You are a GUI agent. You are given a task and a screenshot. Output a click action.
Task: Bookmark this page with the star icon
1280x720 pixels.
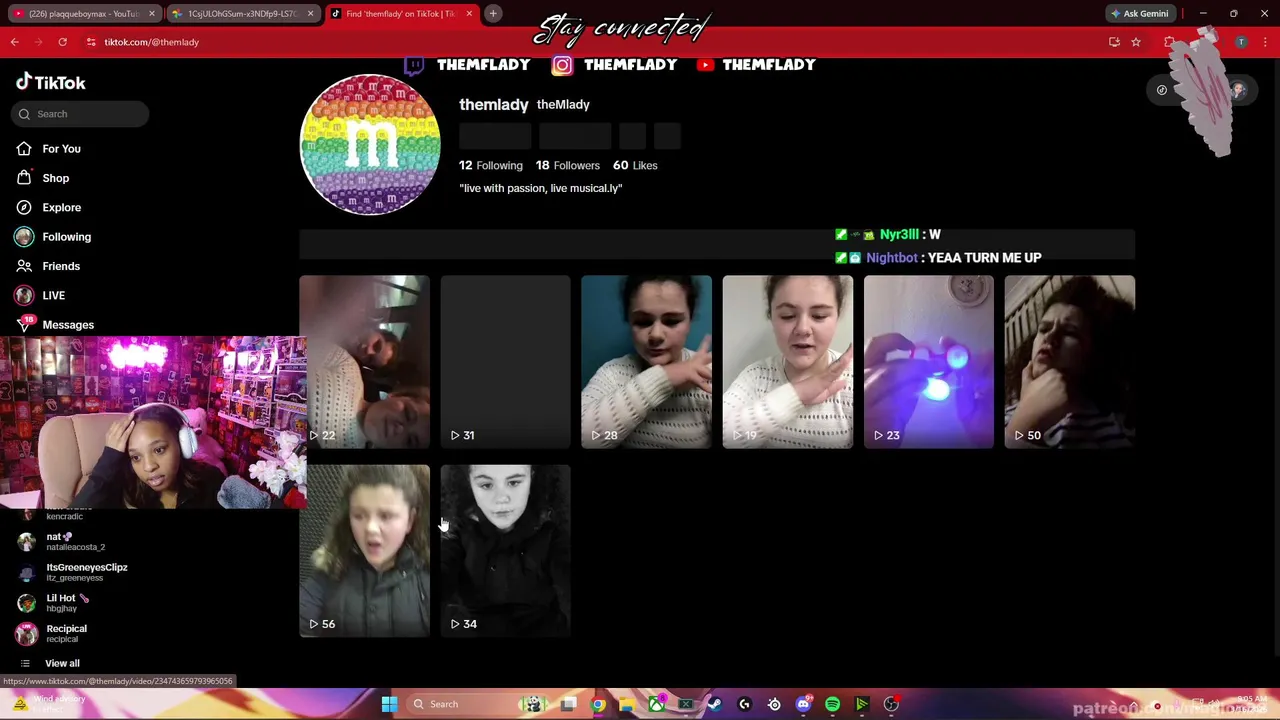point(1136,42)
